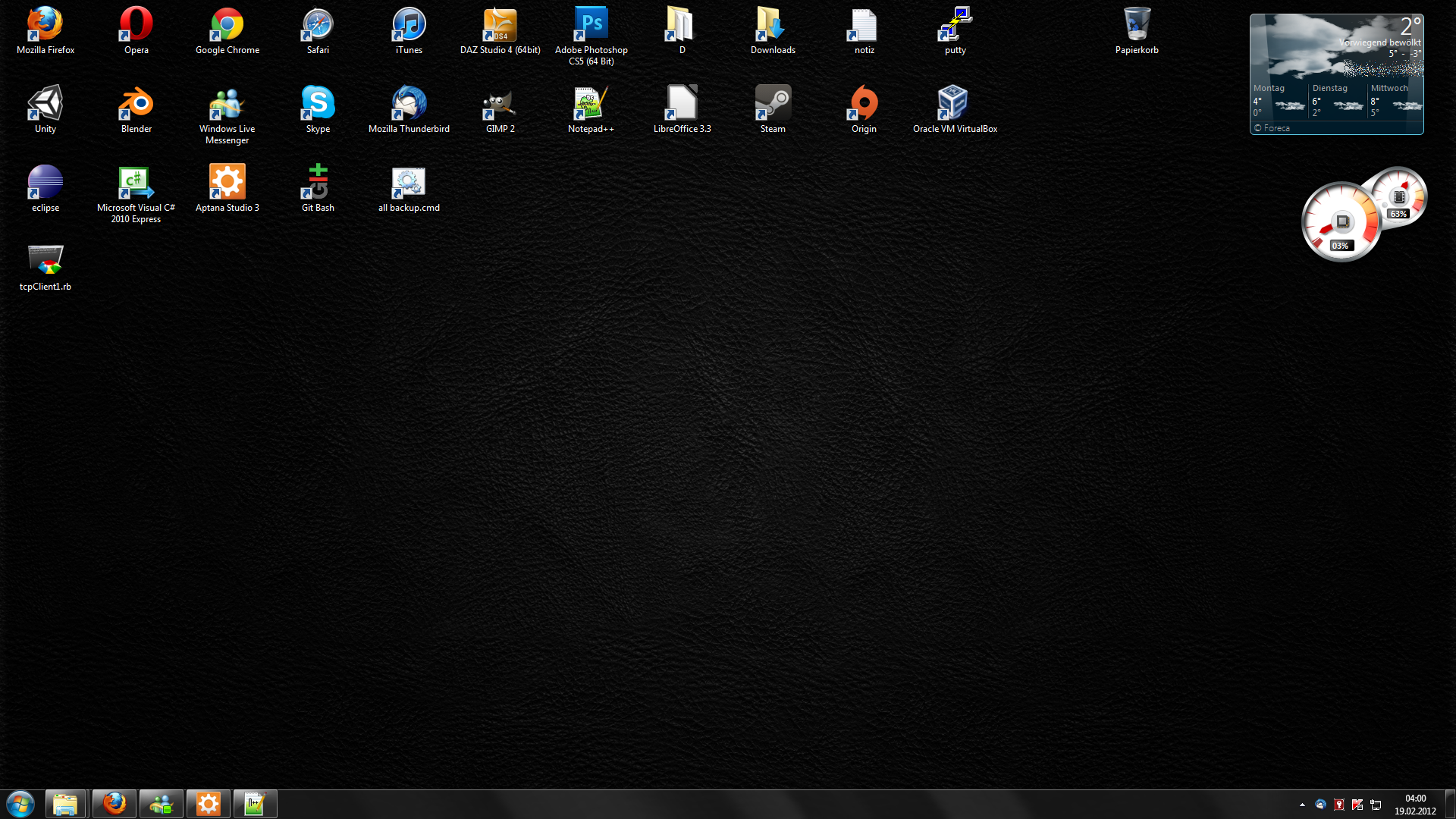This screenshot has width=1456, height=819.
Task: Select the Notepad++ desktop shortcut
Action: [591, 110]
